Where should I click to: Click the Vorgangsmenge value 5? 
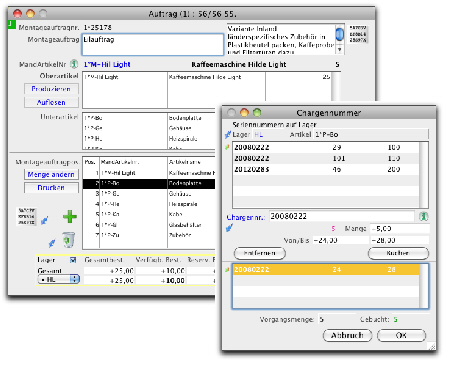(x=321, y=319)
